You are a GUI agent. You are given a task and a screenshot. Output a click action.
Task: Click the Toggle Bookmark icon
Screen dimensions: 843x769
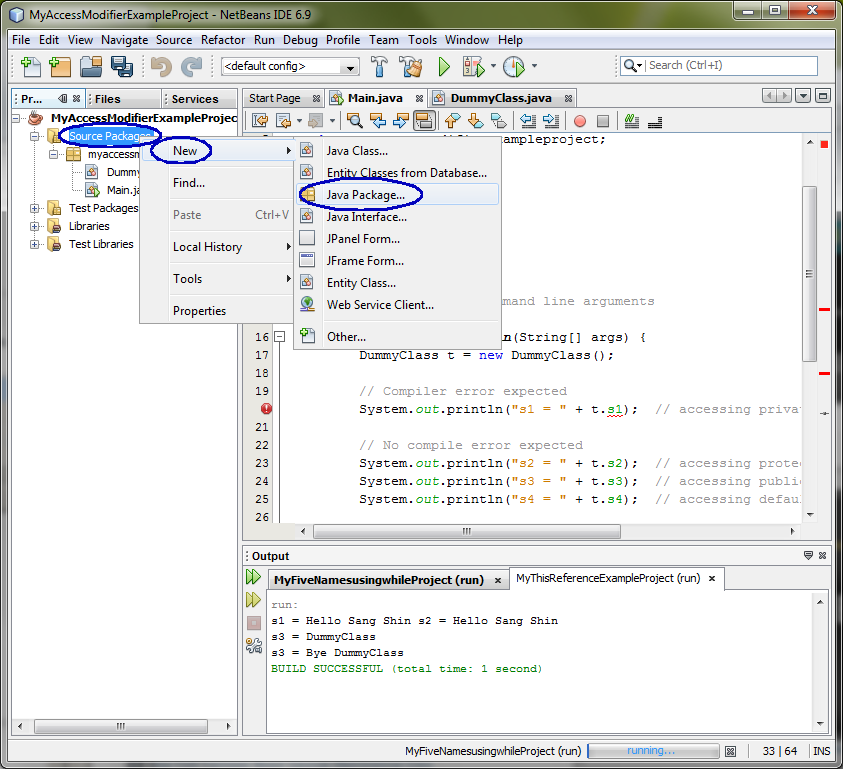[499, 120]
